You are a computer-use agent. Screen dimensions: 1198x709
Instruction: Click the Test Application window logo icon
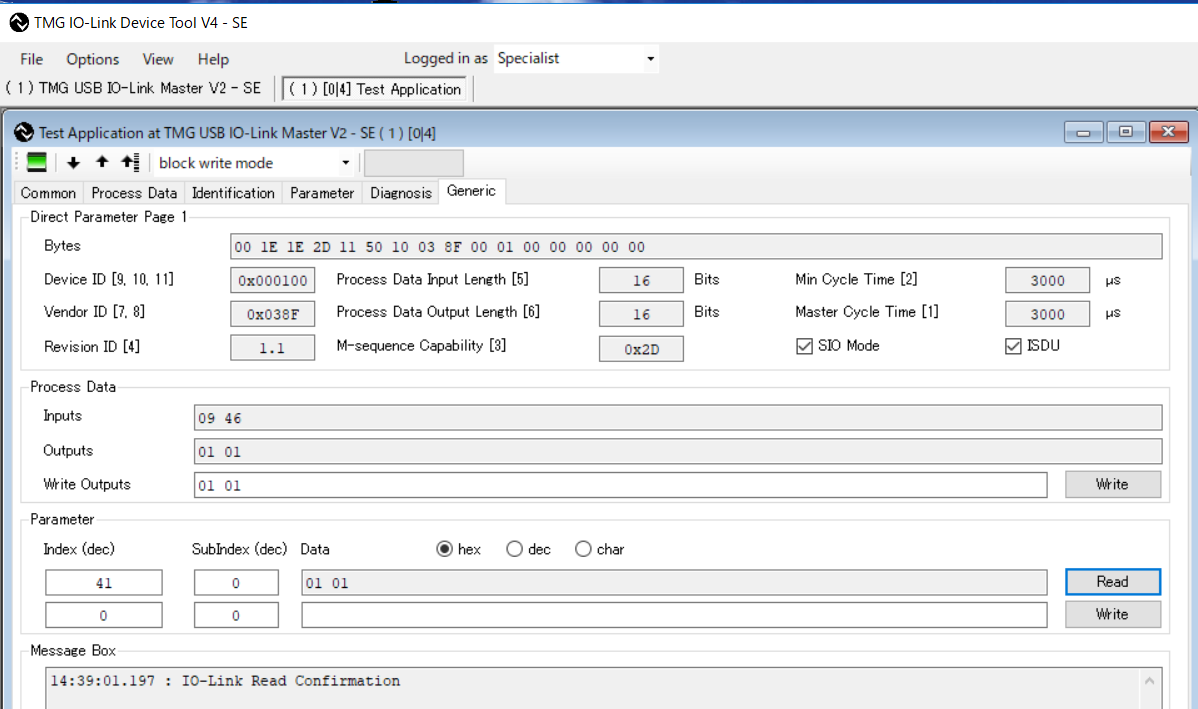pyautogui.click(x=24, y=133)
